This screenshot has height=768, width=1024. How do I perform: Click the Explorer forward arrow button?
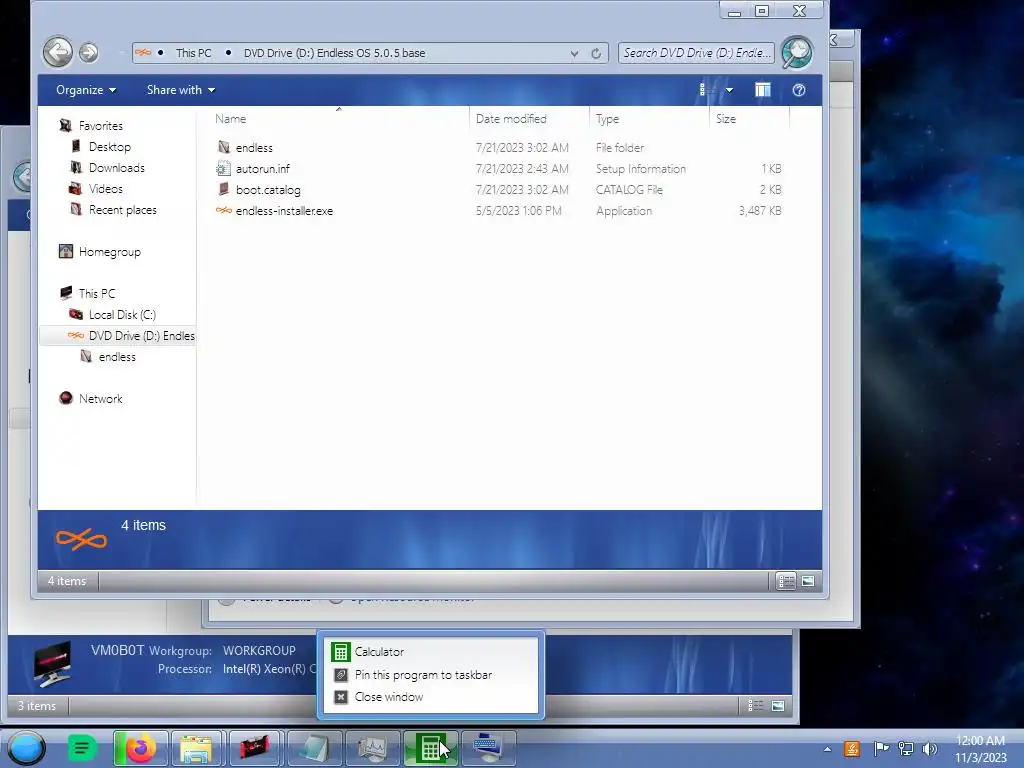89,52
